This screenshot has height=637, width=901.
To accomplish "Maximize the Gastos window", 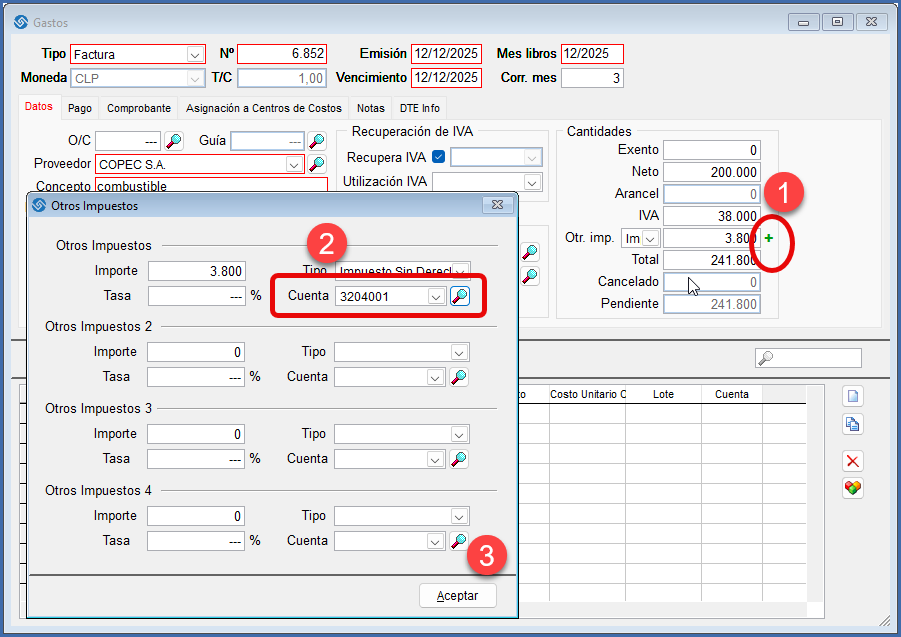I will tap(837, 22).
